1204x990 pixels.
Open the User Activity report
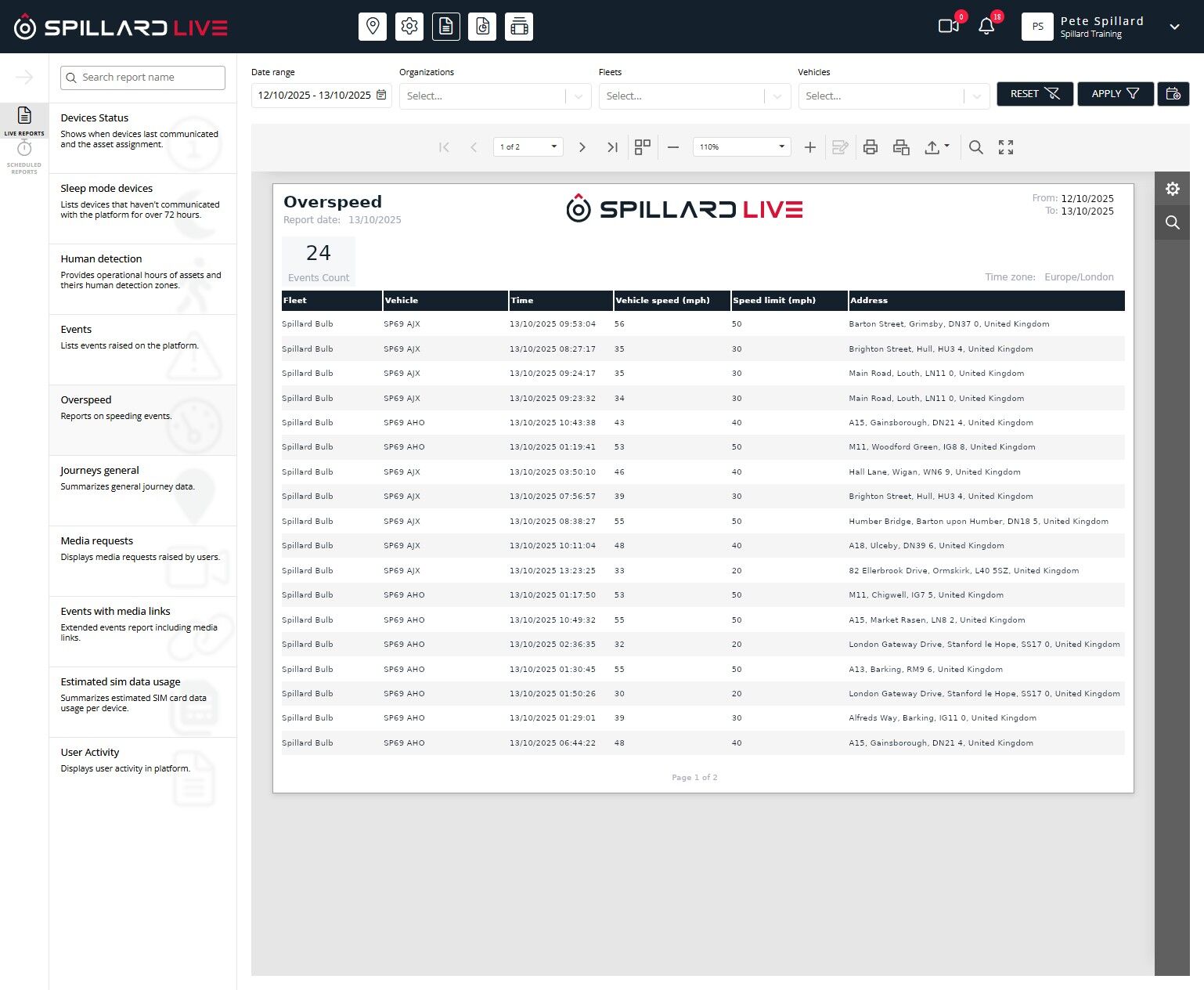click(142, 773)
